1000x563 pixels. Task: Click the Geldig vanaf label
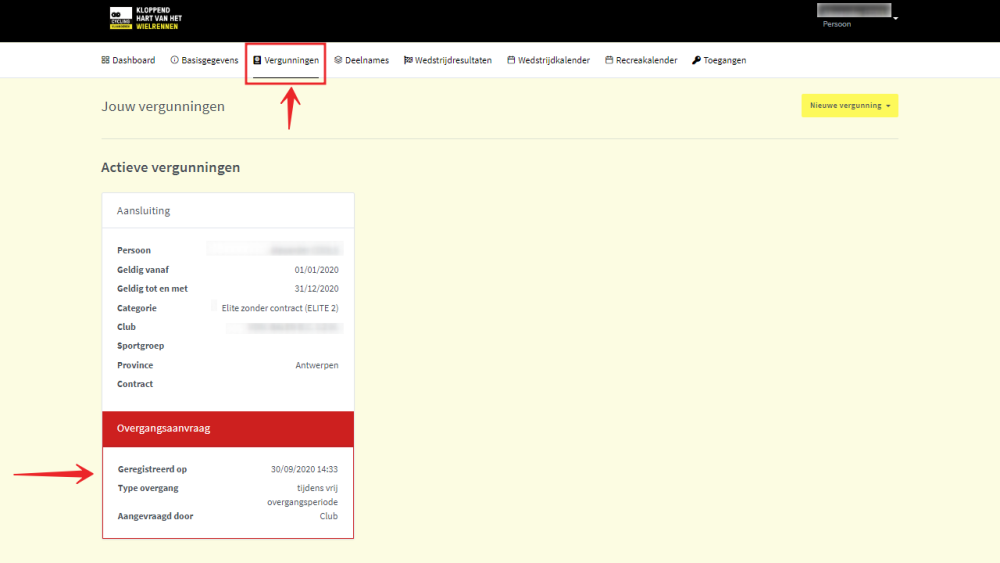pyautogui.click(x=143, y=270)
